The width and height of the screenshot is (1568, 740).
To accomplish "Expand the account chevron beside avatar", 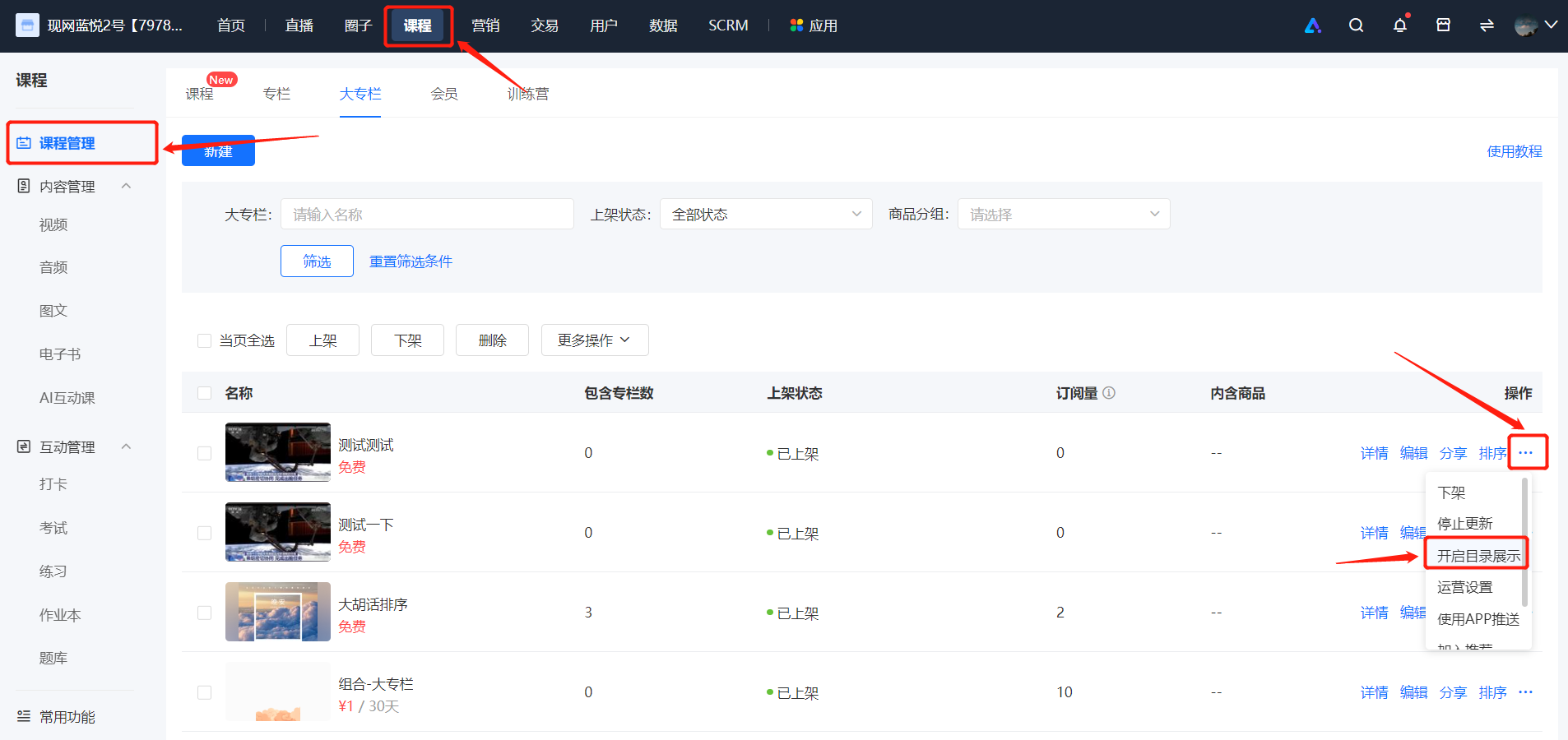I will 1551,25.
